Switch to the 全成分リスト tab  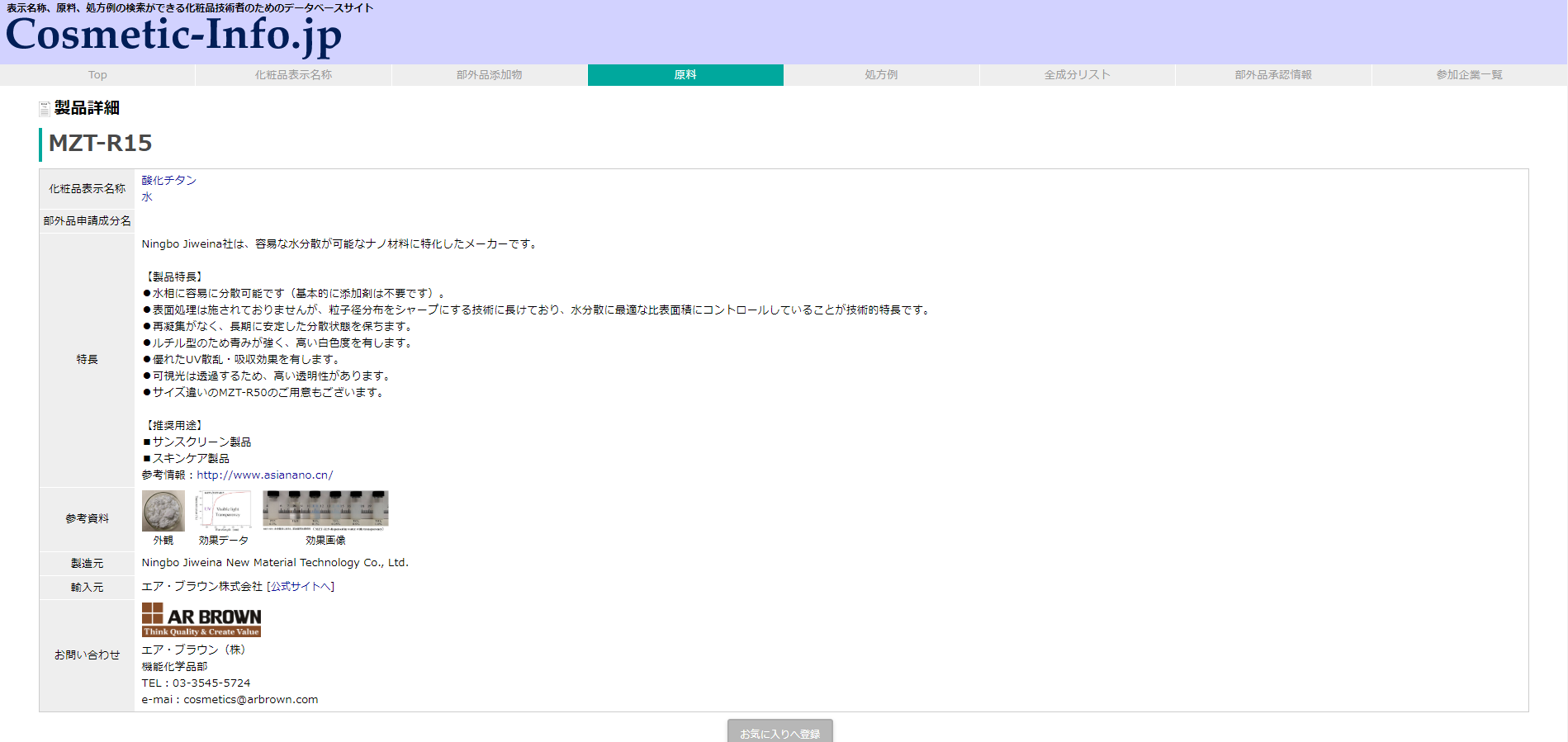pyautogui.click(x=1077, y=75)
